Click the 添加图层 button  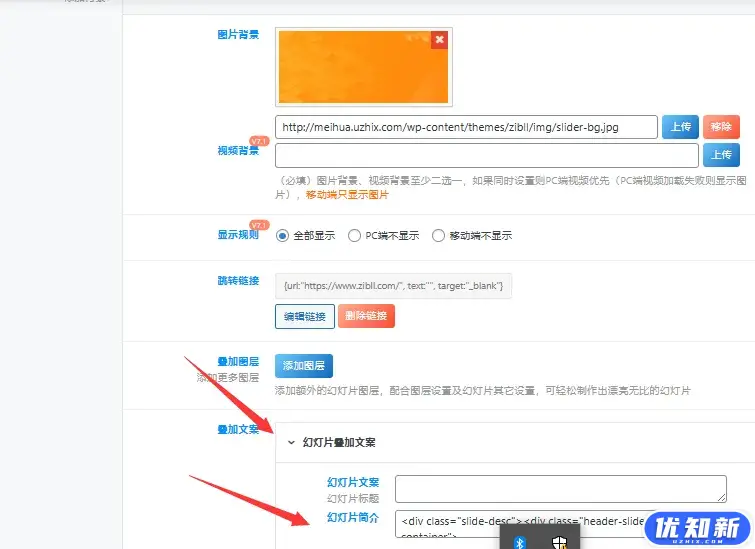click(304, 366)
